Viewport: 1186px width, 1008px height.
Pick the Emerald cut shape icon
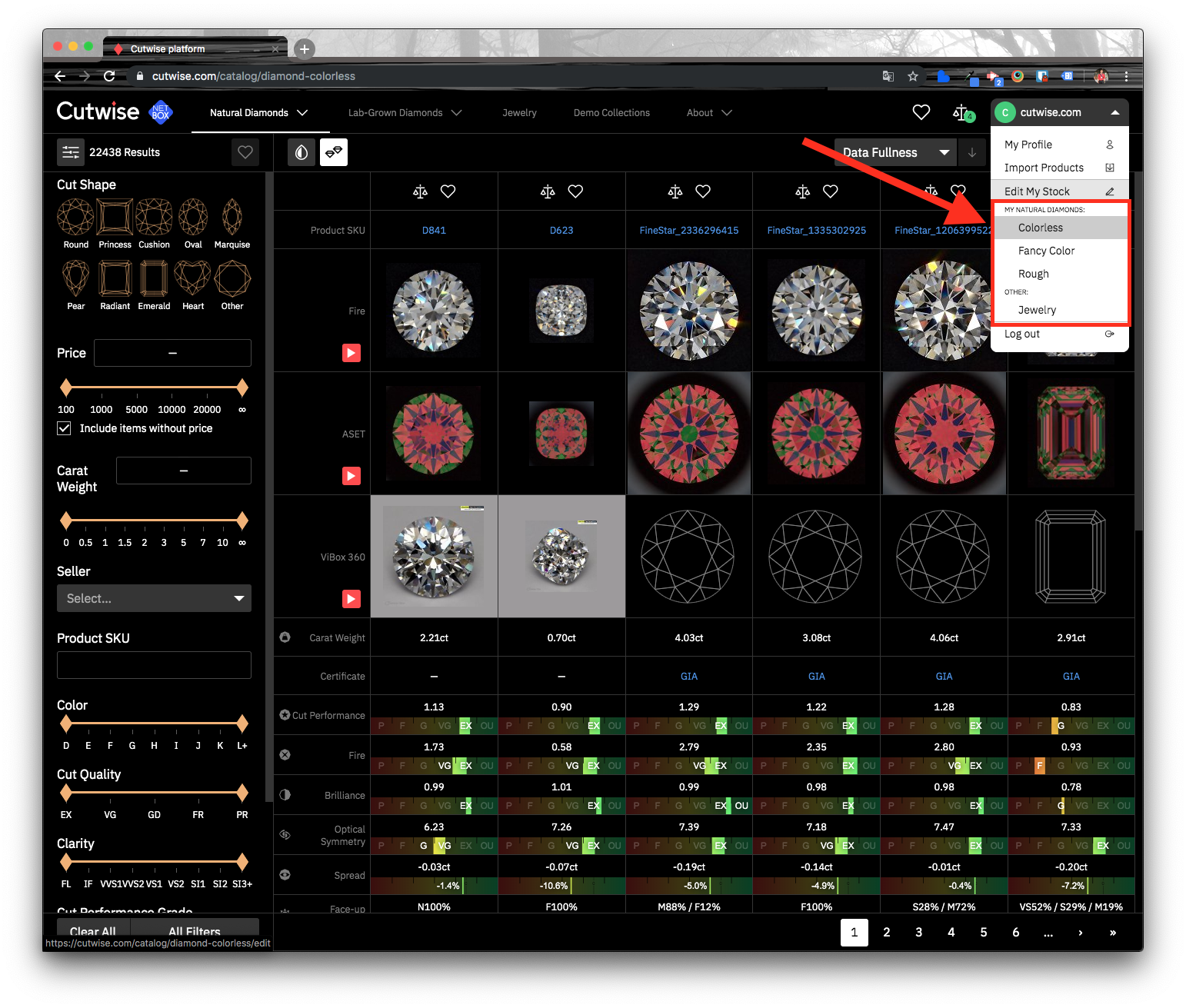pos(154,278)
